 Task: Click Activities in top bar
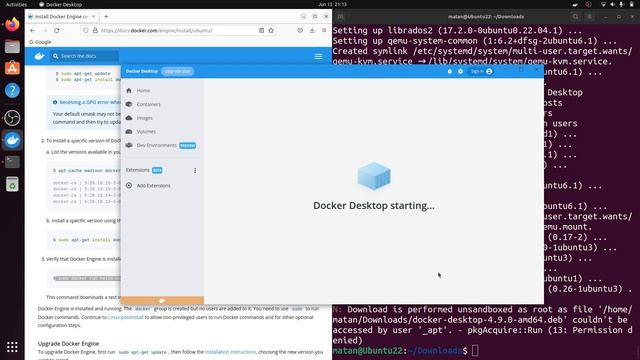click(16, 4)
